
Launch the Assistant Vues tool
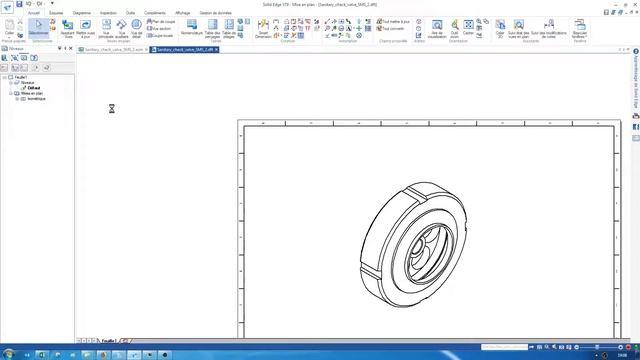pyautogui.click(x=68, y=29)
